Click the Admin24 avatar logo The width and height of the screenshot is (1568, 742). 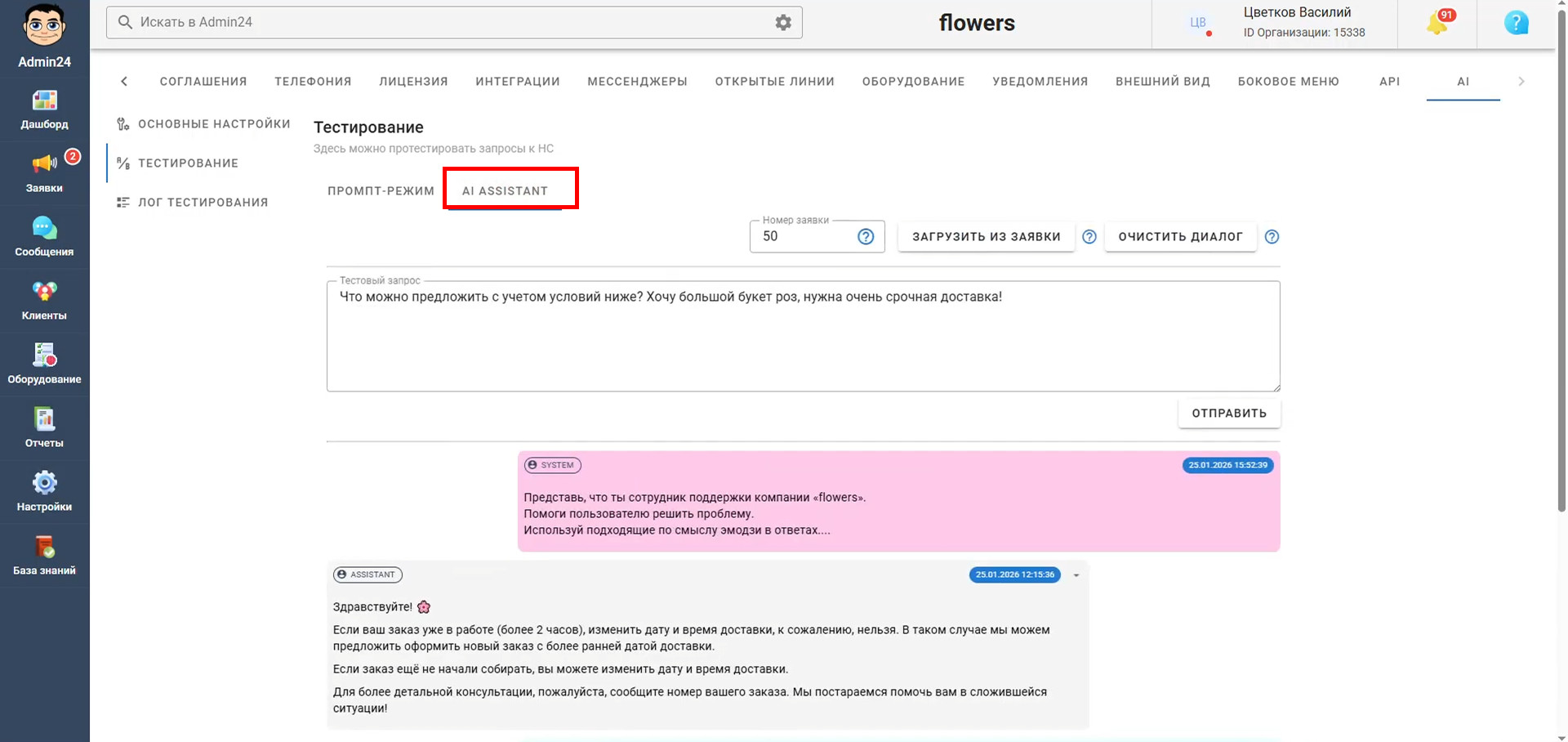pos(44,26)
